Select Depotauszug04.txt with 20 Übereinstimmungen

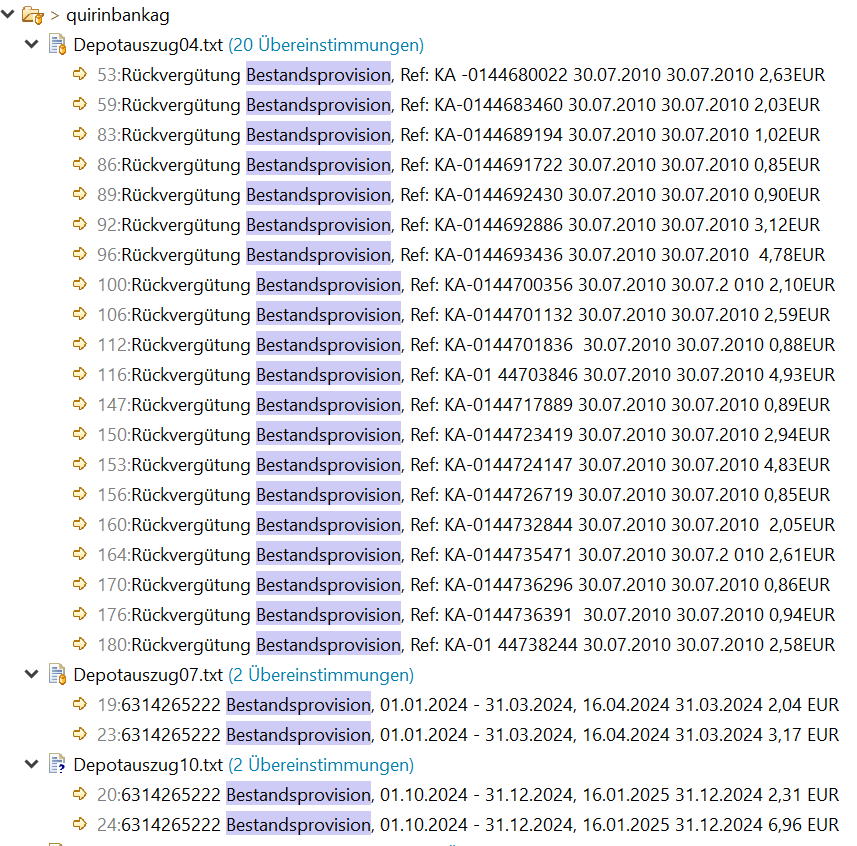[249, 45]
